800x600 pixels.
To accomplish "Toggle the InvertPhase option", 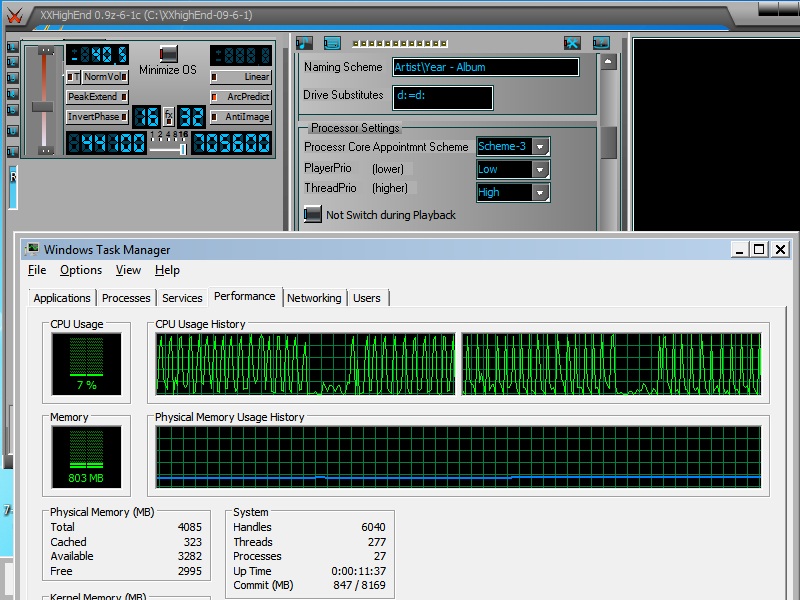I will point(97,117).
